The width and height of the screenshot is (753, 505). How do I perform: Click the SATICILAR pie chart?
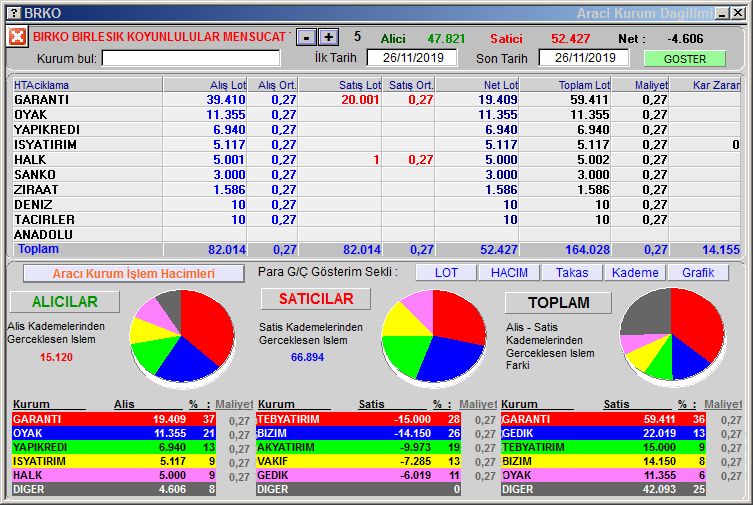(x=433, y=337)
